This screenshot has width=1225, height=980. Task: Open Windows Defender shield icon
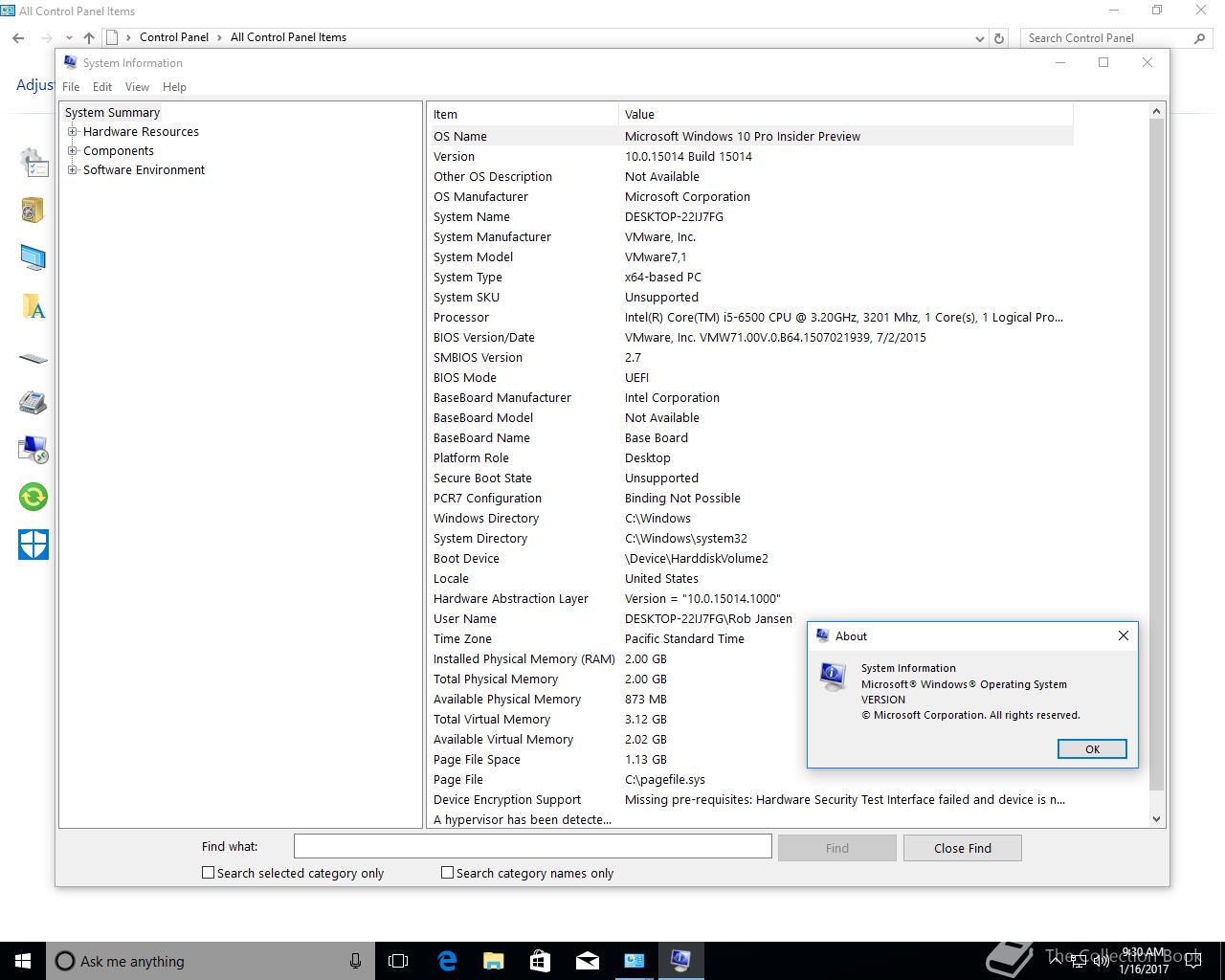[33, 545]
